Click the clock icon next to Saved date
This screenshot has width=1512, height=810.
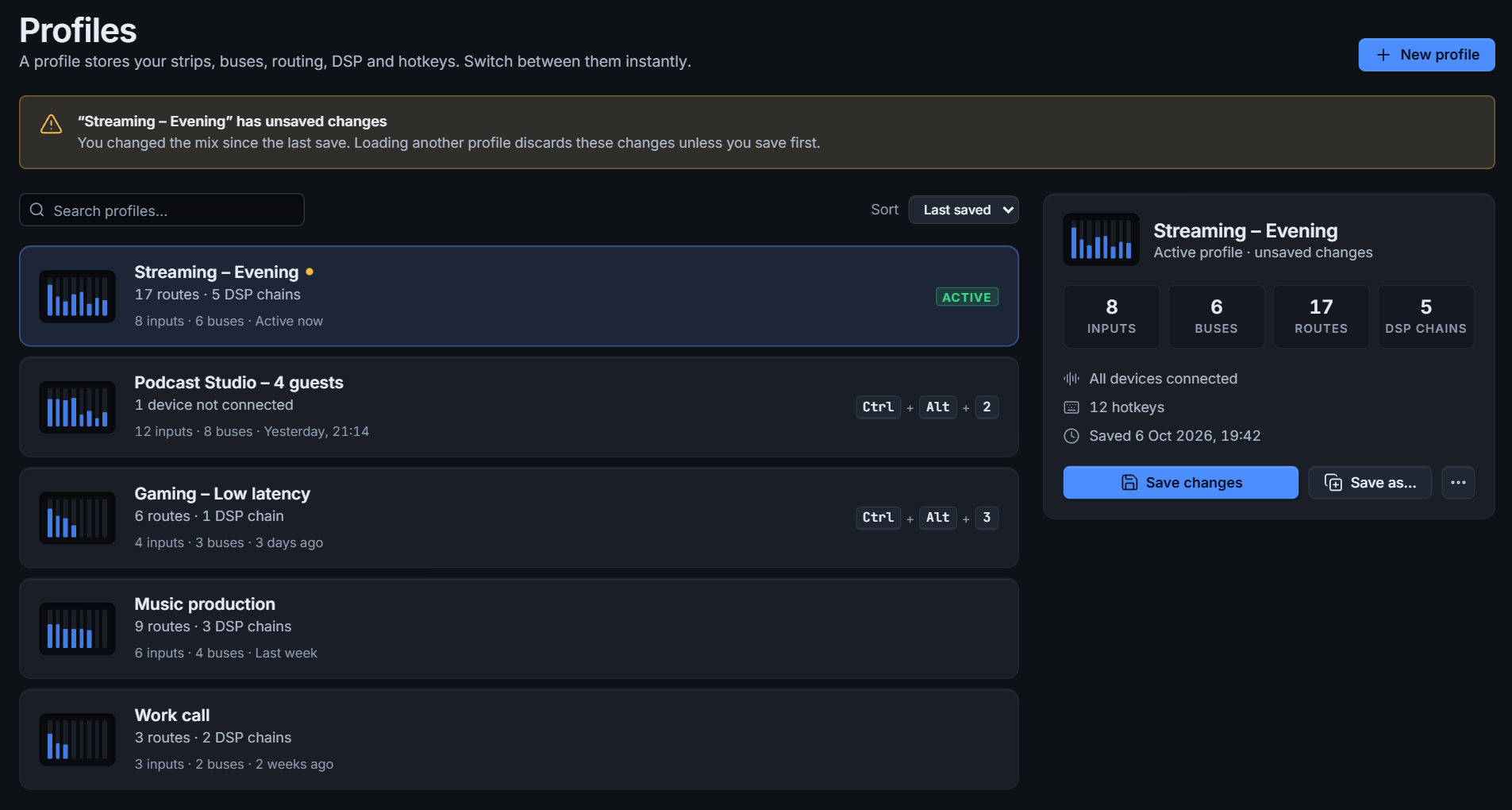click(x=1071, y=436)
